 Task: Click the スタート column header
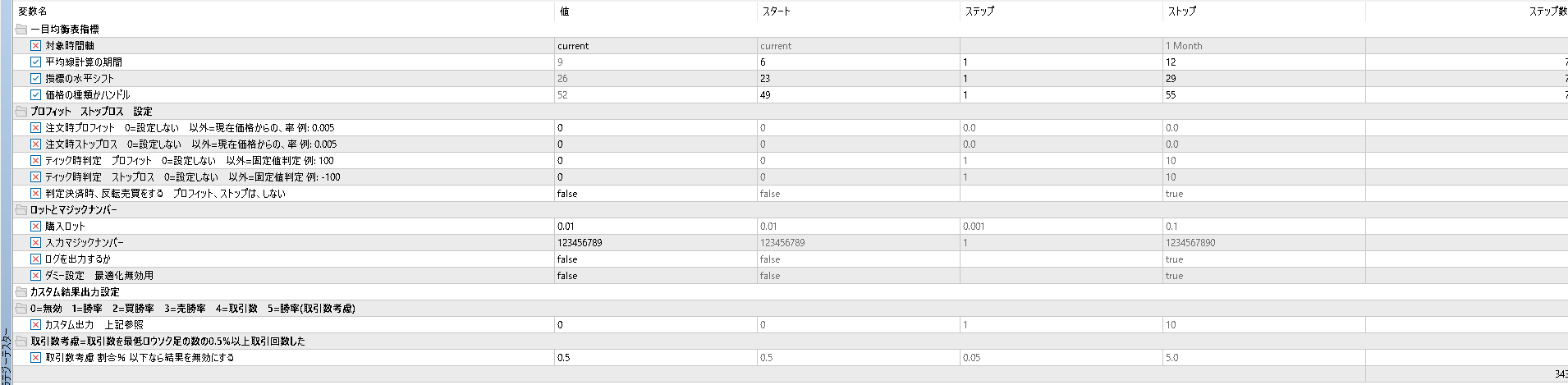click(x=776, y=11)
